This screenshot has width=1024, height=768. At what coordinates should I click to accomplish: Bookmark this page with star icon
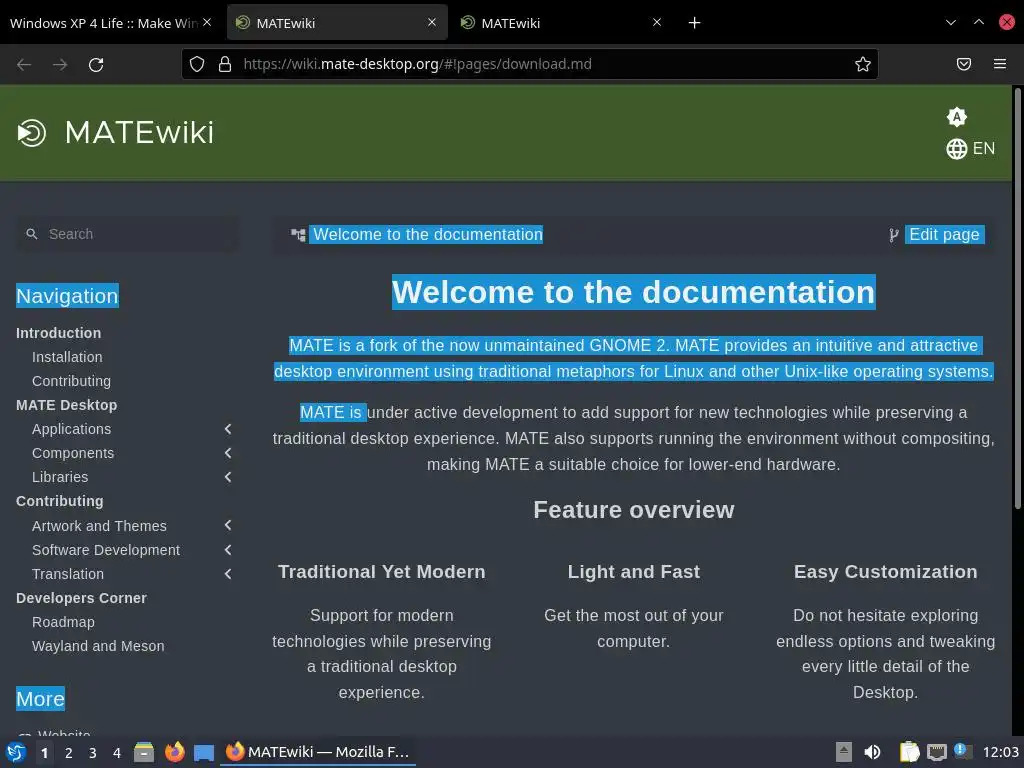click(863, 64)
